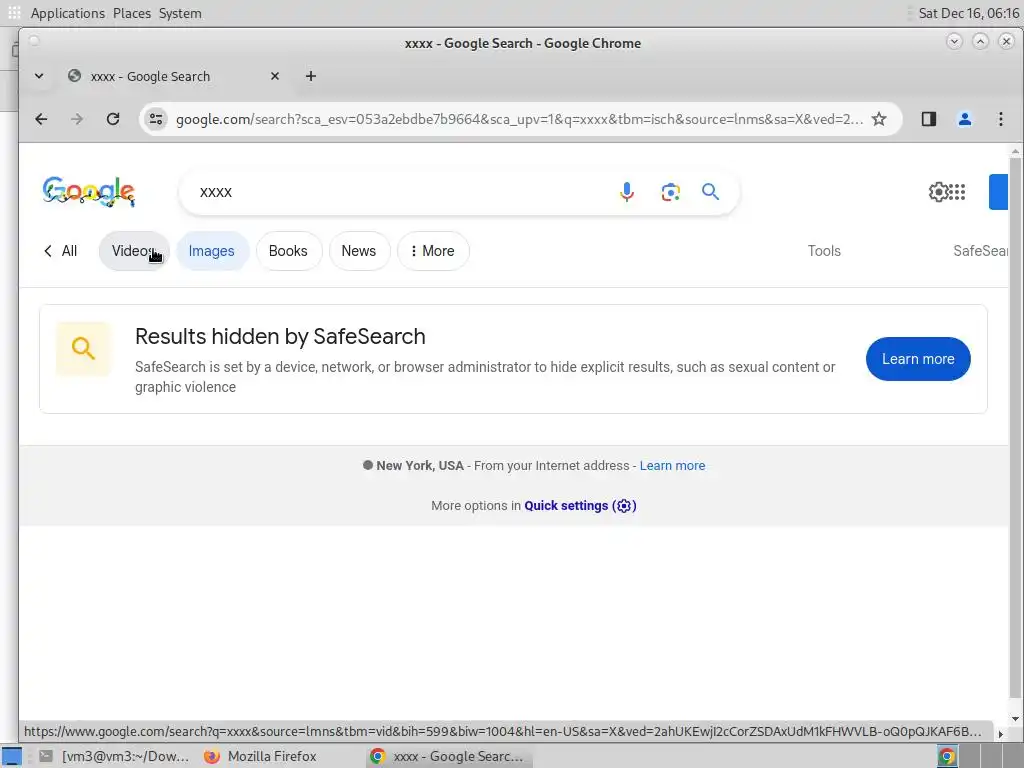Open the Chrome profile avatar
Image resolution: width=1024 pixels, height=768 pixels.
point(965,119)
